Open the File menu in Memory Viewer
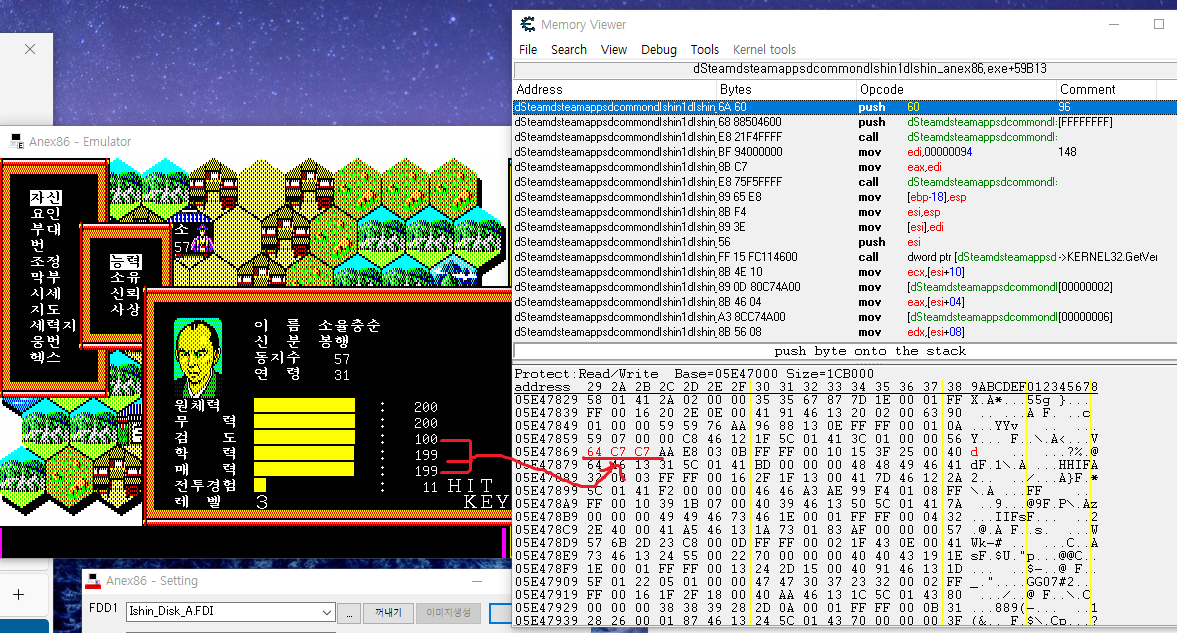The width and height of the screenshot is (1177, 633). tap(528, 50)
